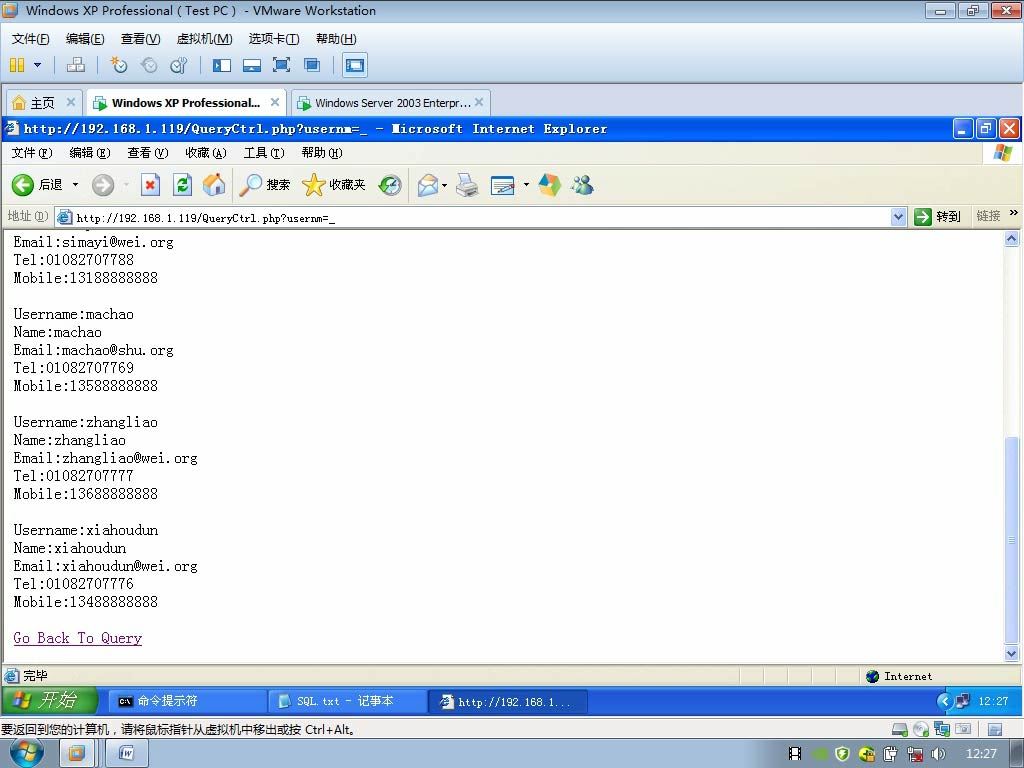
Task: Click the page scrollbar up arrow
Action: click(x=1011, y=239)
